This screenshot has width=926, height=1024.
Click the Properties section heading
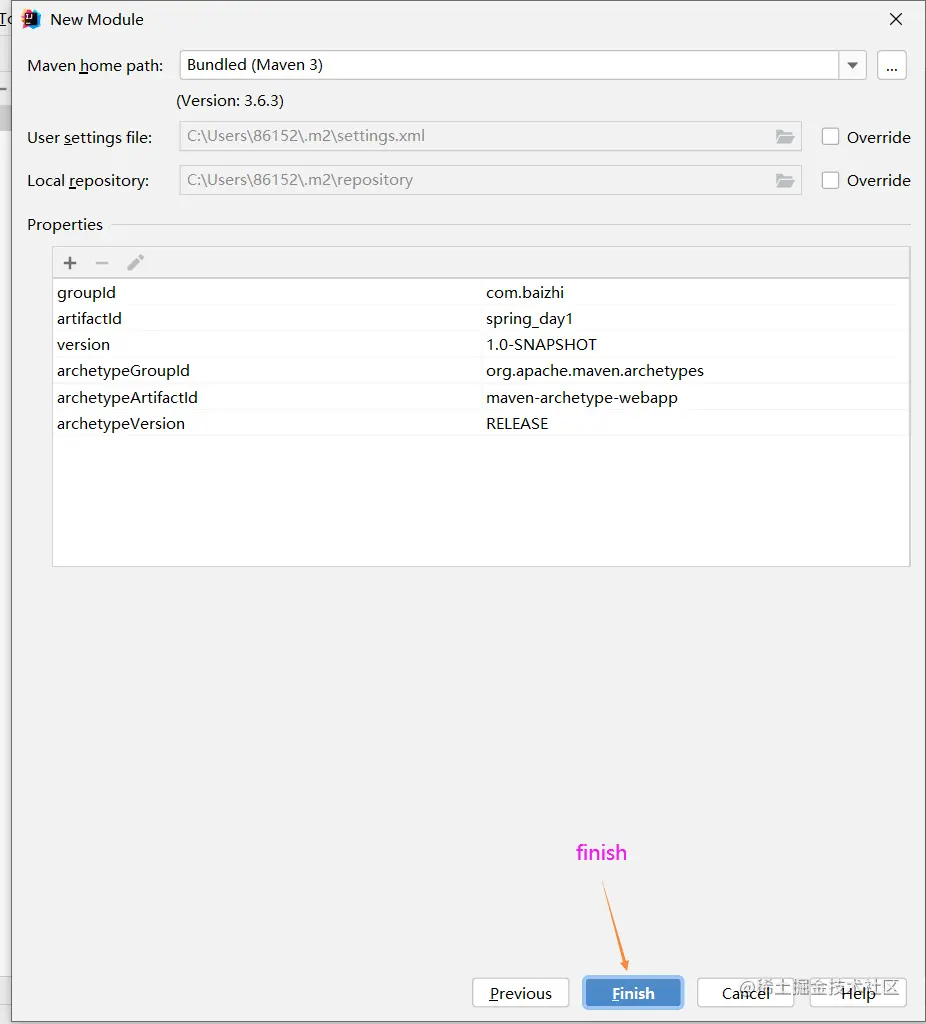[x=65, y=225]
